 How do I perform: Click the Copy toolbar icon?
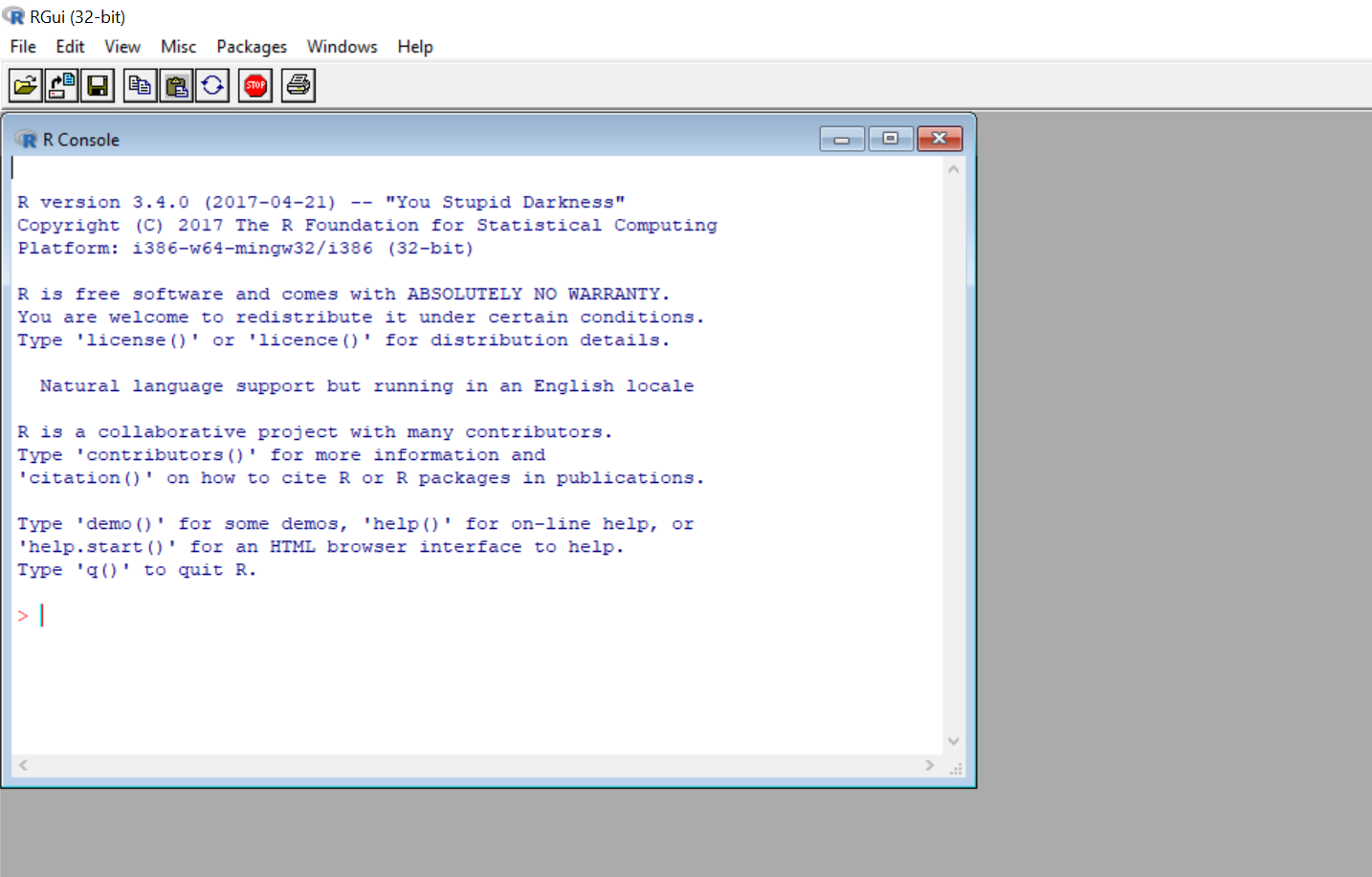[141, 86]
